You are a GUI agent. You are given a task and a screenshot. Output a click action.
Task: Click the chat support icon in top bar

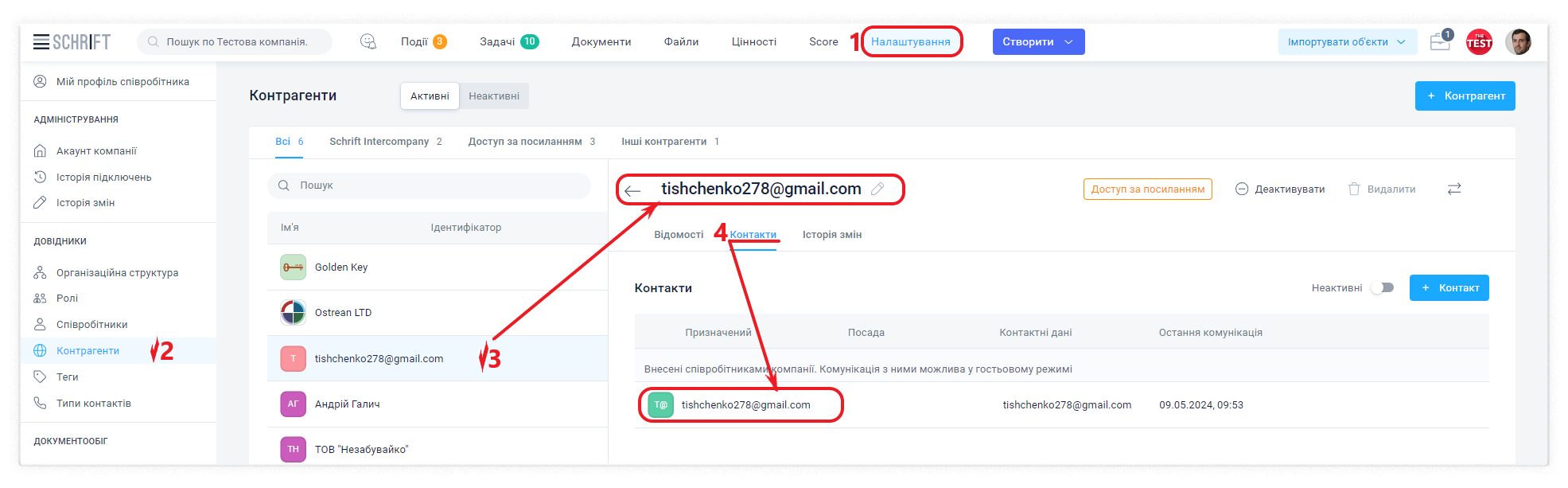pyautogui.click(x=368, y=42)
